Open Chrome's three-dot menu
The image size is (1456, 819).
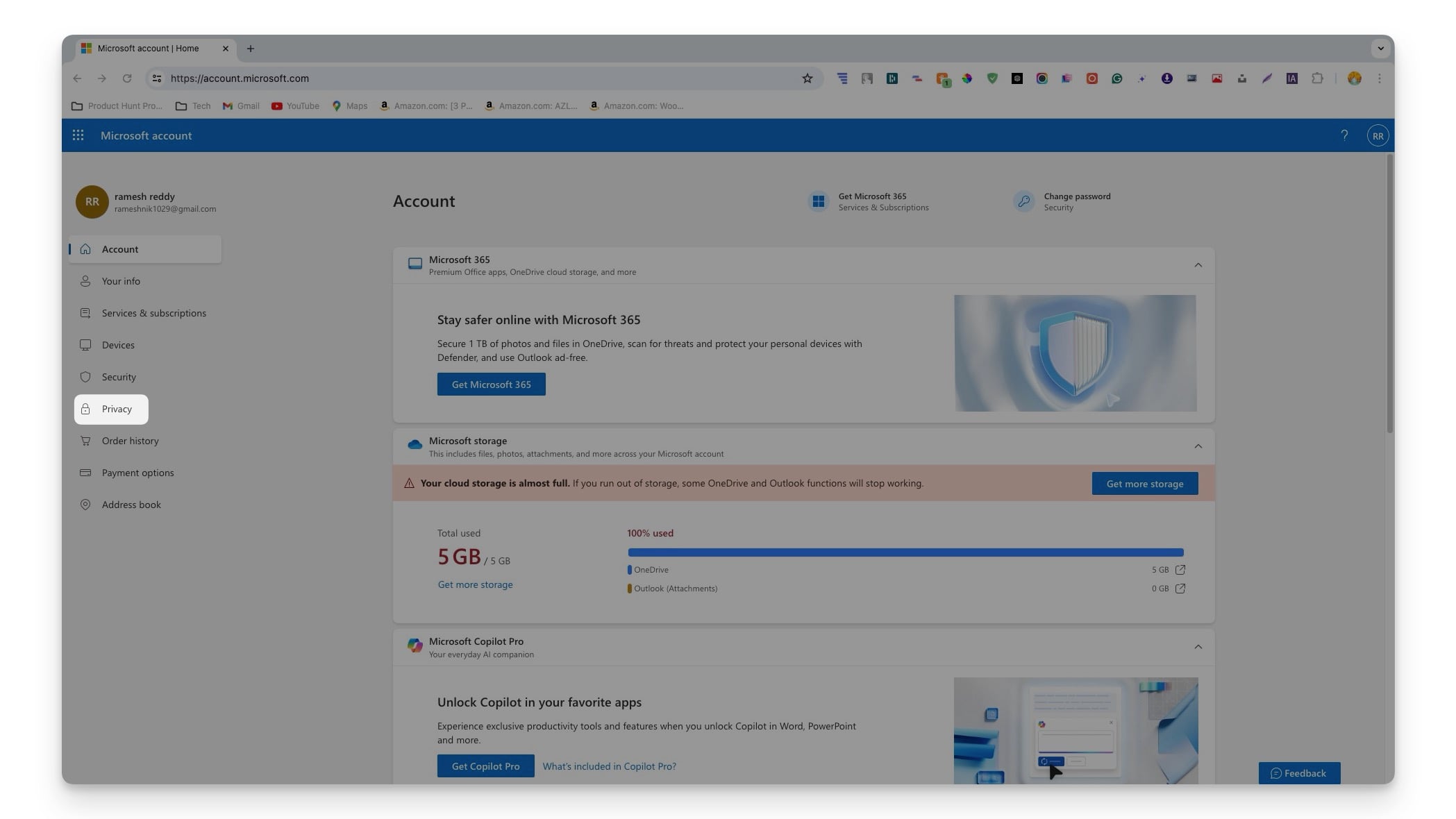pyautogui.click(x=1380, y=78)
